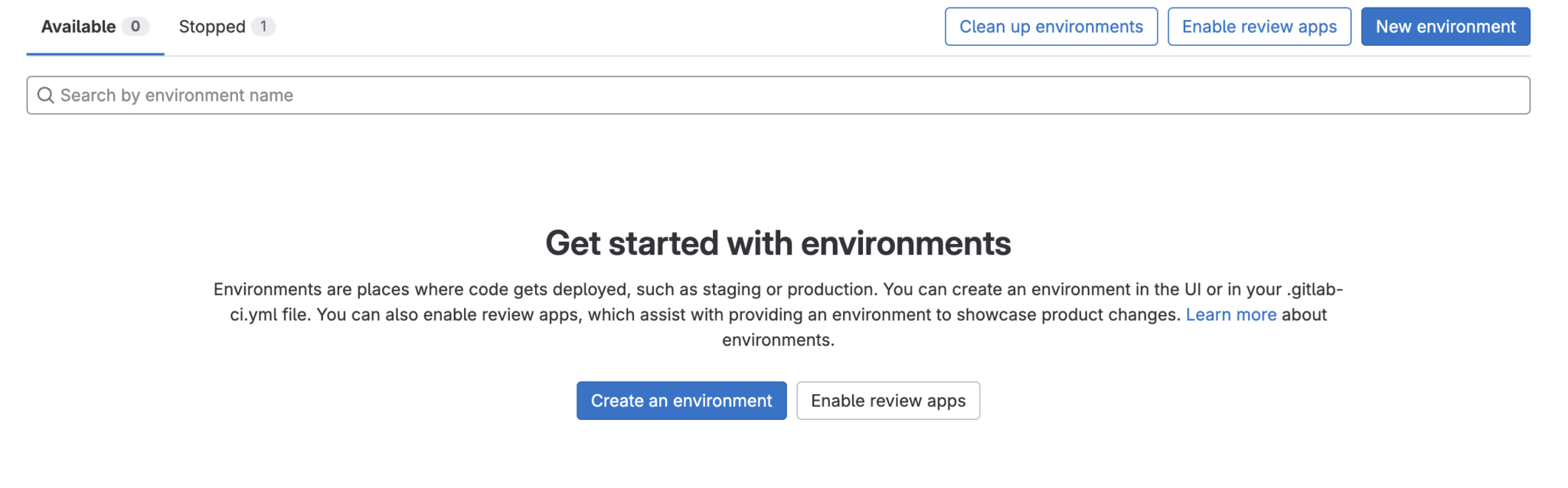Click the '.gitlab-' text in the description
Screen dimensions: 1568x488
1314,289
